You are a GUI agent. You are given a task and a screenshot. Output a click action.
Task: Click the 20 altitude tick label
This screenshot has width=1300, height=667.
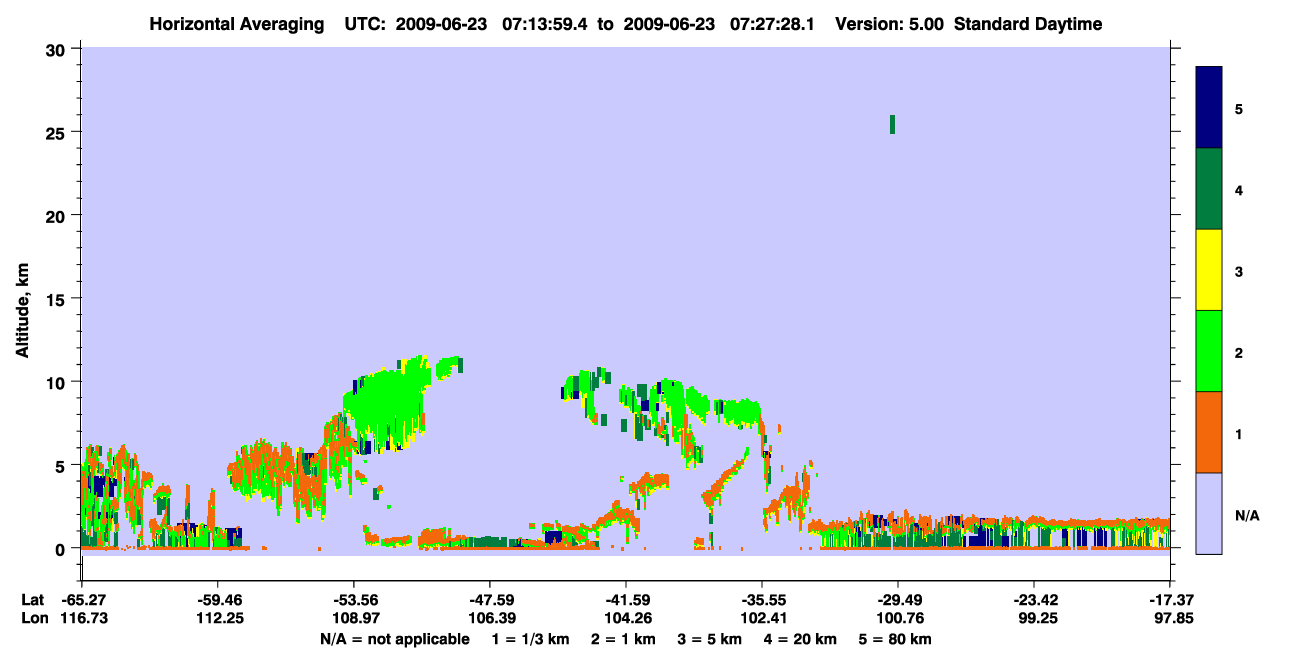click(58, 215)
